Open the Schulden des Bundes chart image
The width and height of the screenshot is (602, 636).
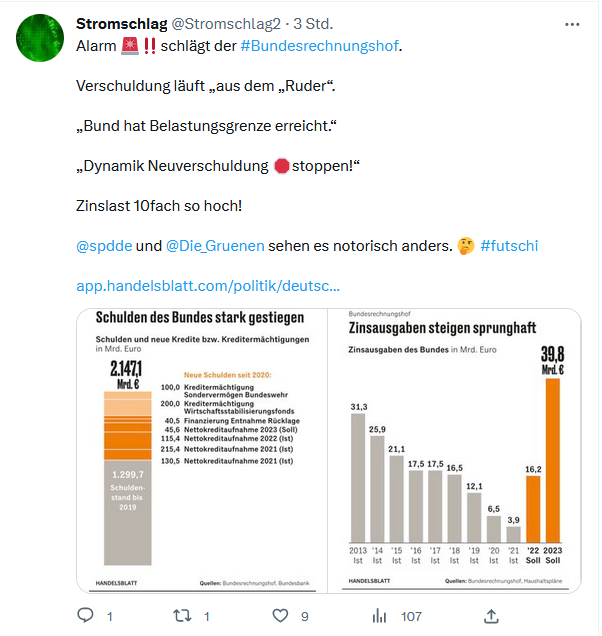point(202,451)
